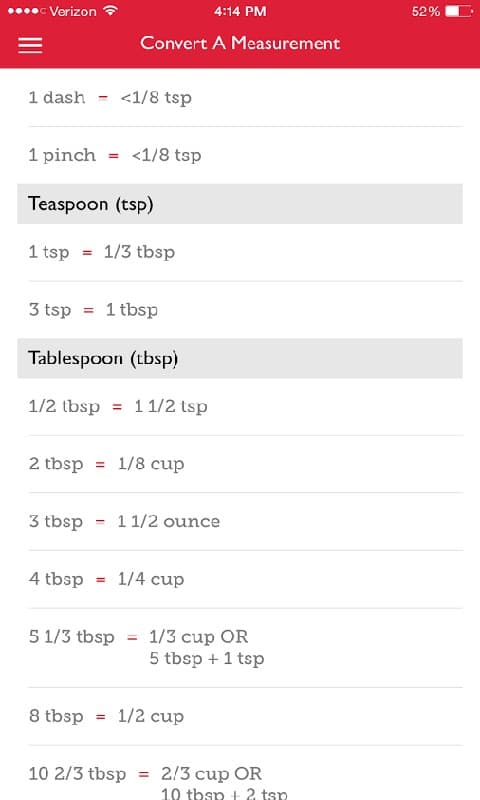Select the 3 tsp = 1 tbsp row

[245, 310]
